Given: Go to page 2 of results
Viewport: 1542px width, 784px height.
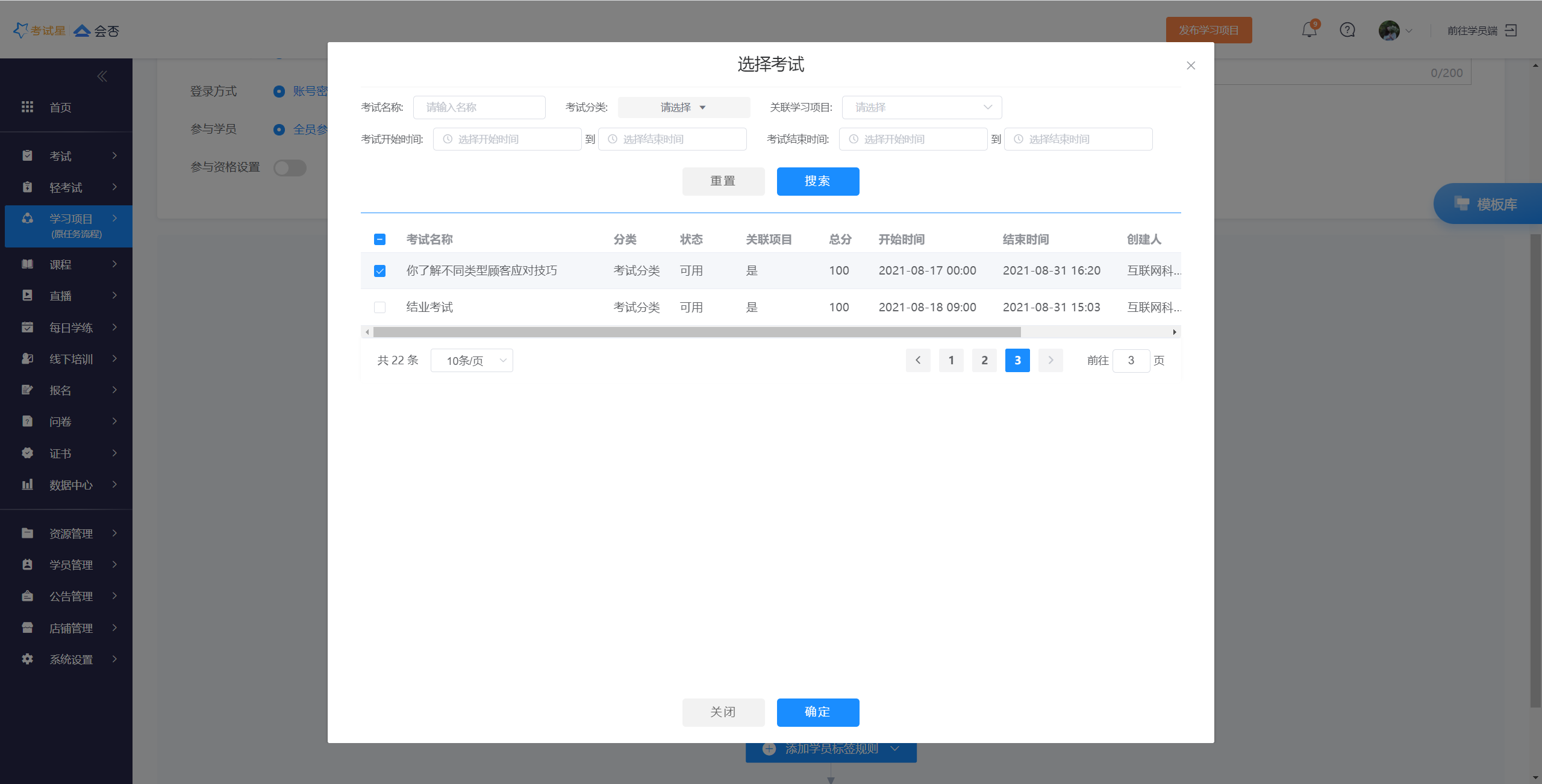Looking at the screenshot, I should pyautogui.click(x=984, y=361).
